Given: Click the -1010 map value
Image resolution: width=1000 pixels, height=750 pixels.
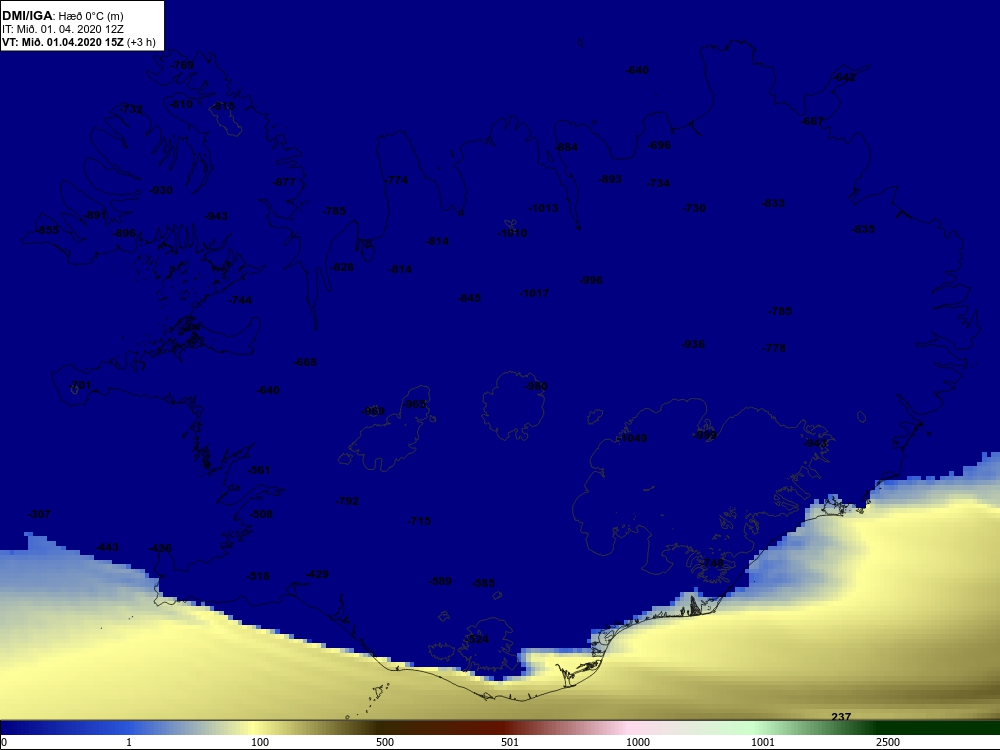Looking at the screenshot, I should (513, 233).
